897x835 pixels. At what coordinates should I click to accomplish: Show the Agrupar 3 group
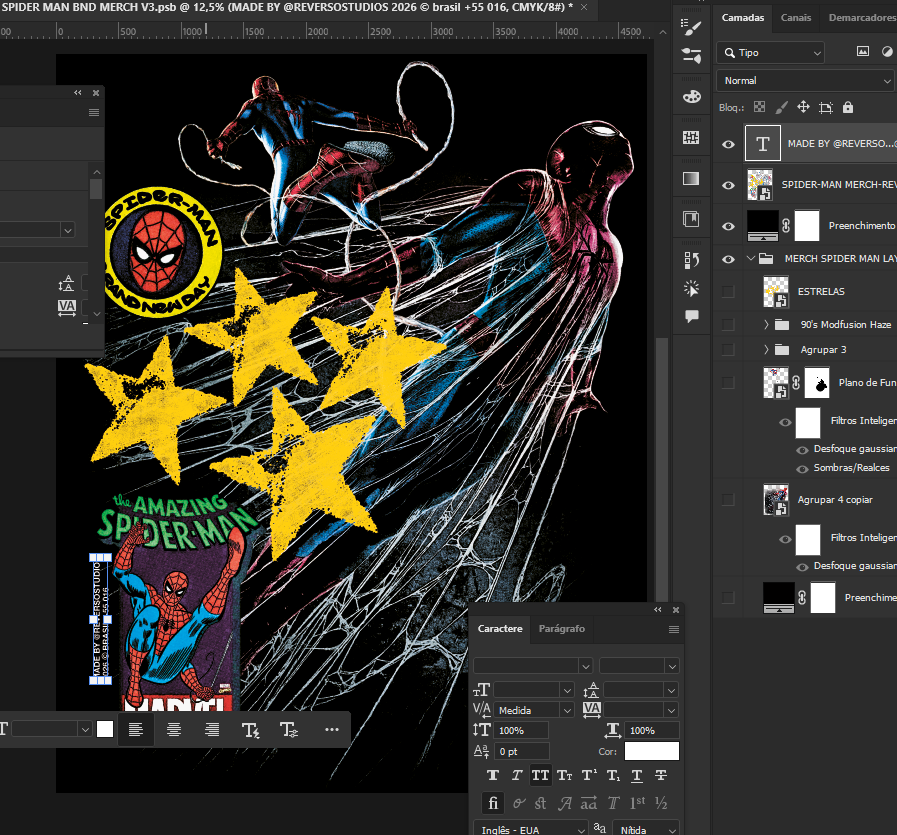click(x=728, y=349)
